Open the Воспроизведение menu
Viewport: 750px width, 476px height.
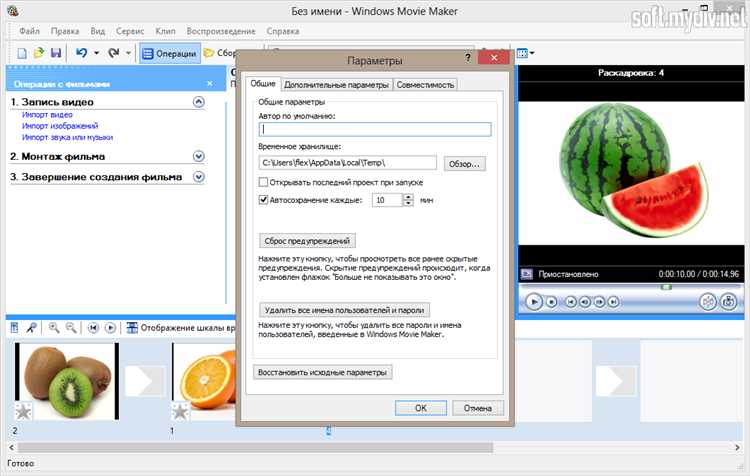point(221,31)
